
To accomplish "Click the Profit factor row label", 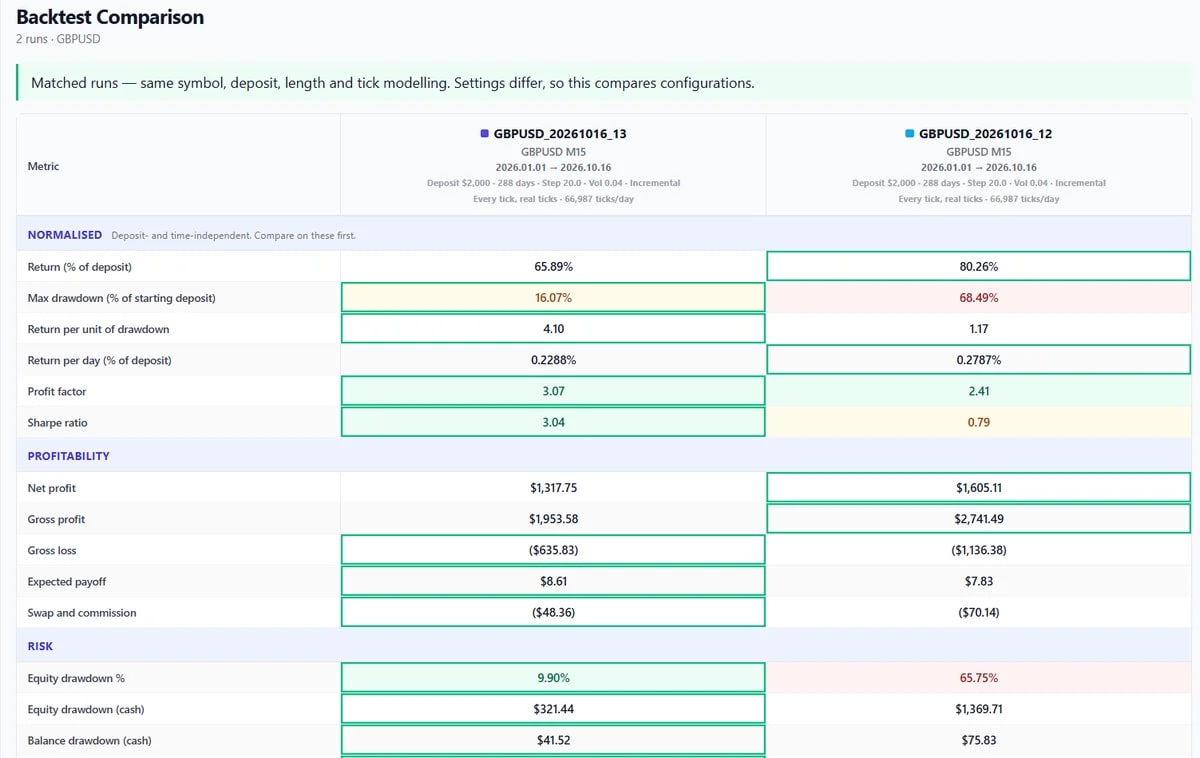I will [59, 391].
